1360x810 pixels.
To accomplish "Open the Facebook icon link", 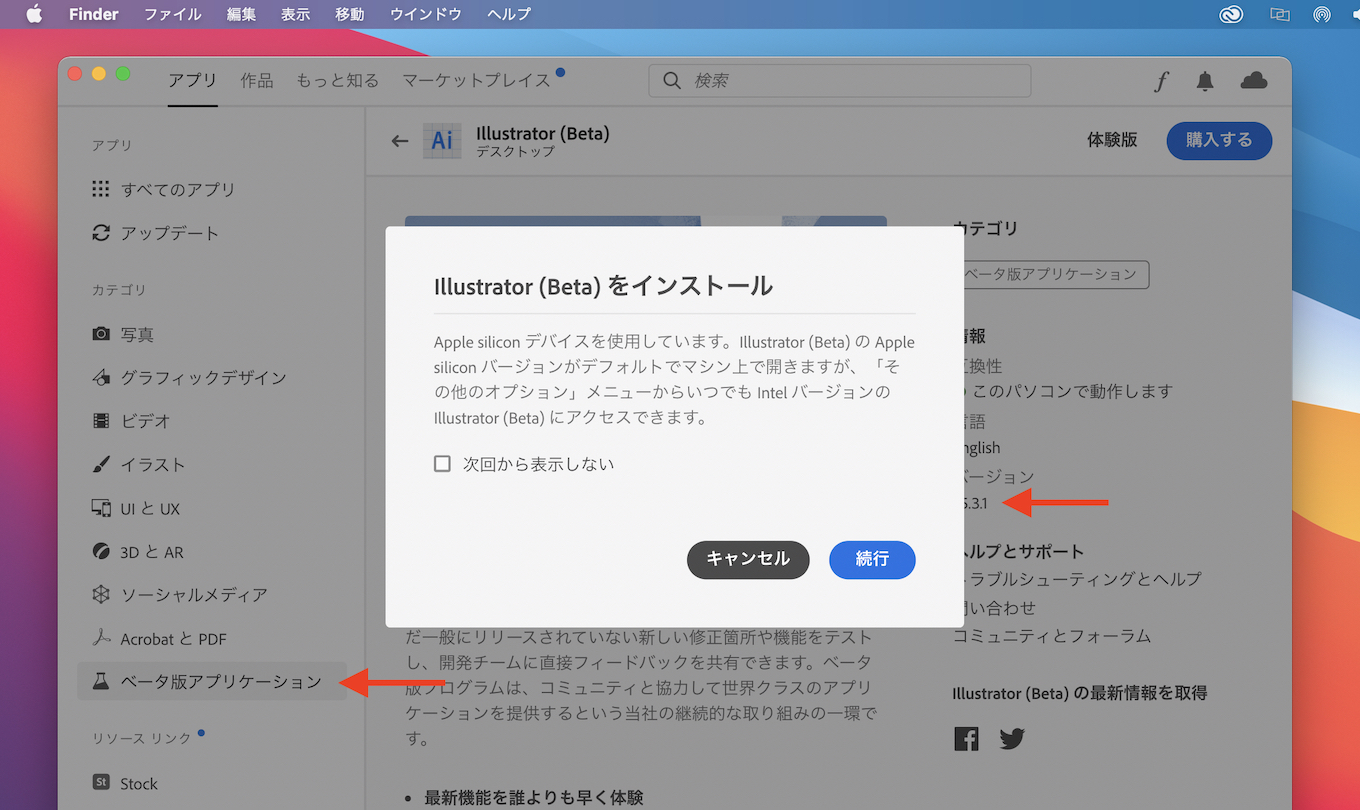I will tap(966, 739).
